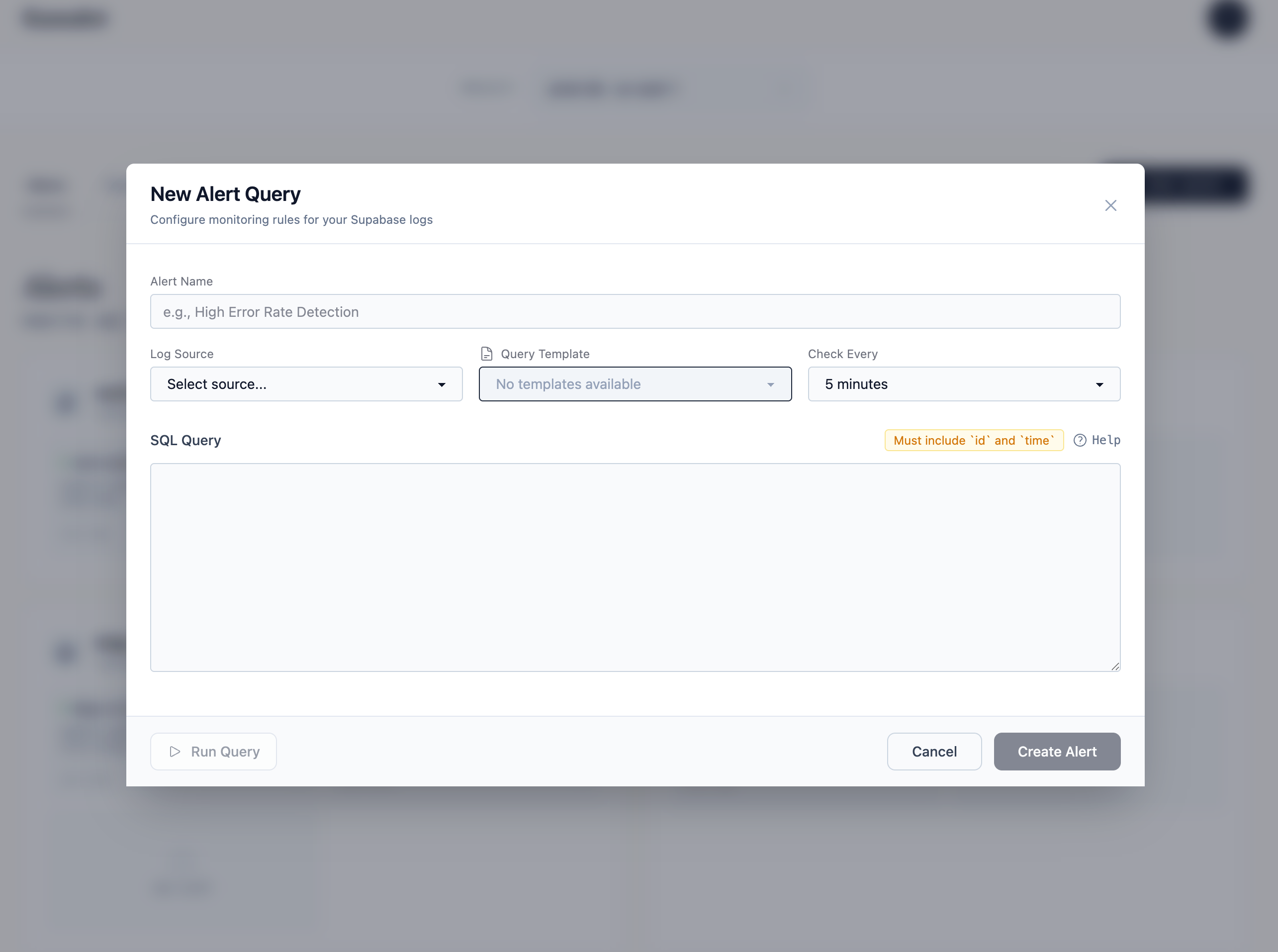Close the New Alert Query dialog
The image size is (1278, 952).
1111,205
